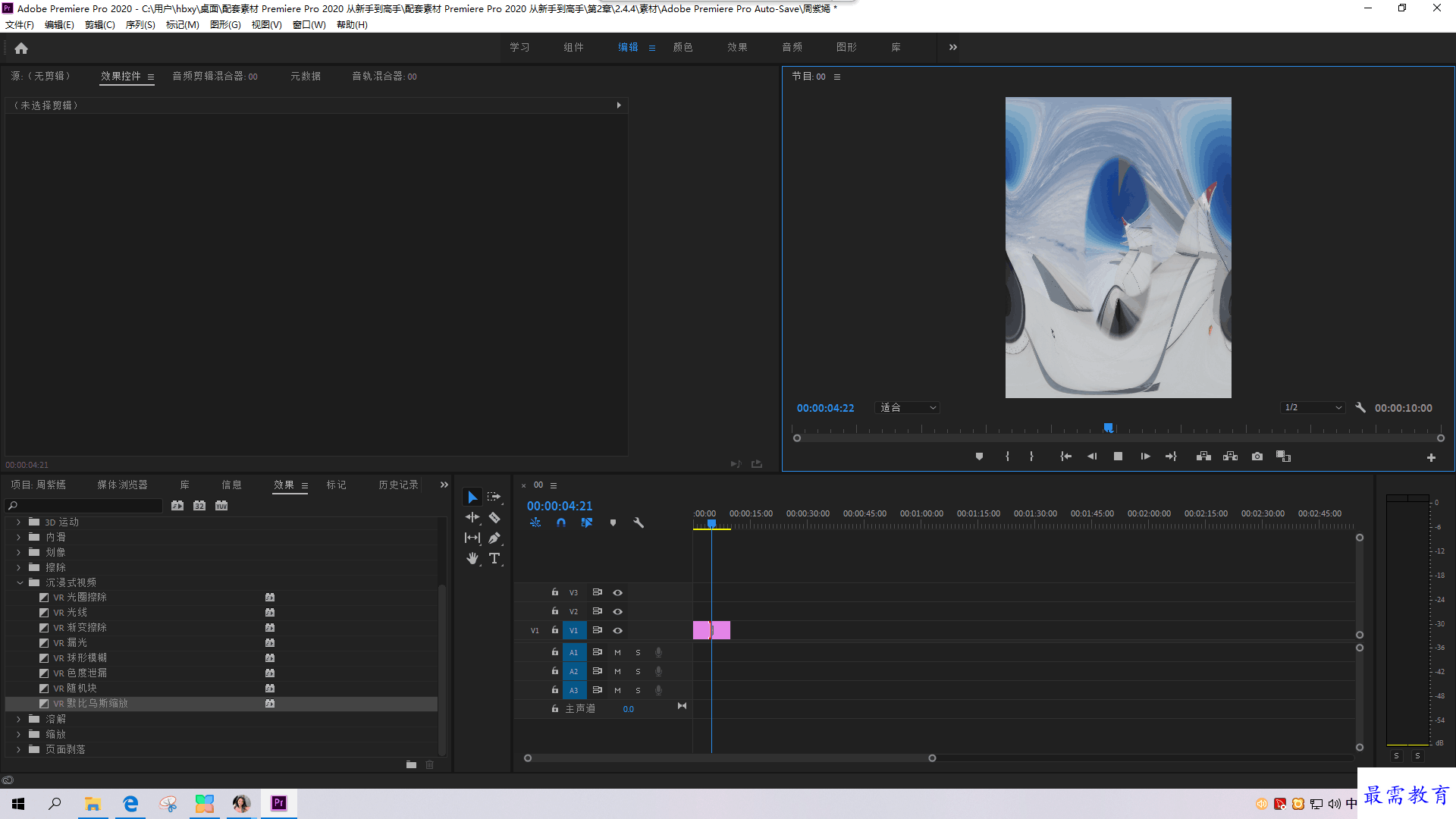The image size is (1456, 819).
Task: Switch to the 历史记录 tab
Action: 398,485
